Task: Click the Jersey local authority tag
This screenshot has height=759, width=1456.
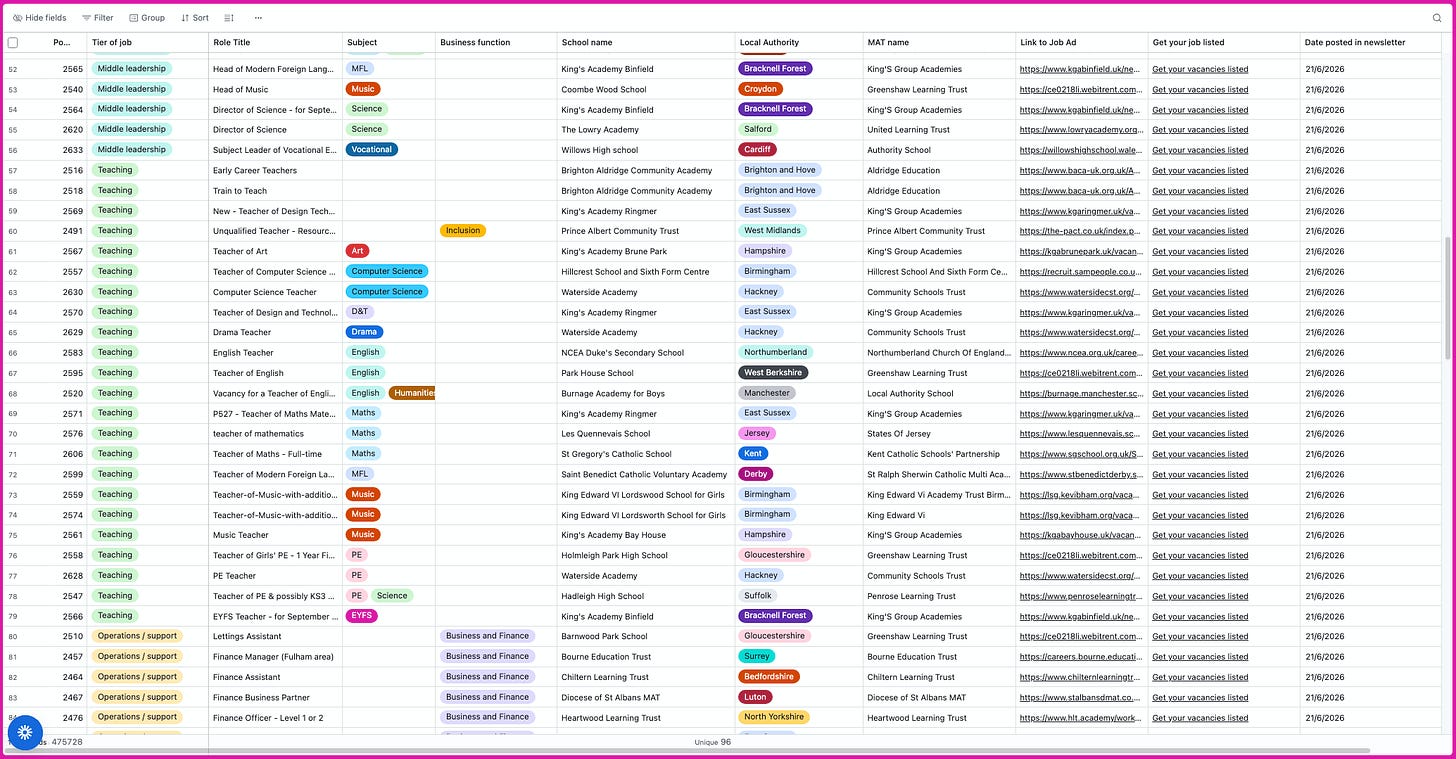Action: coord(756,433)
